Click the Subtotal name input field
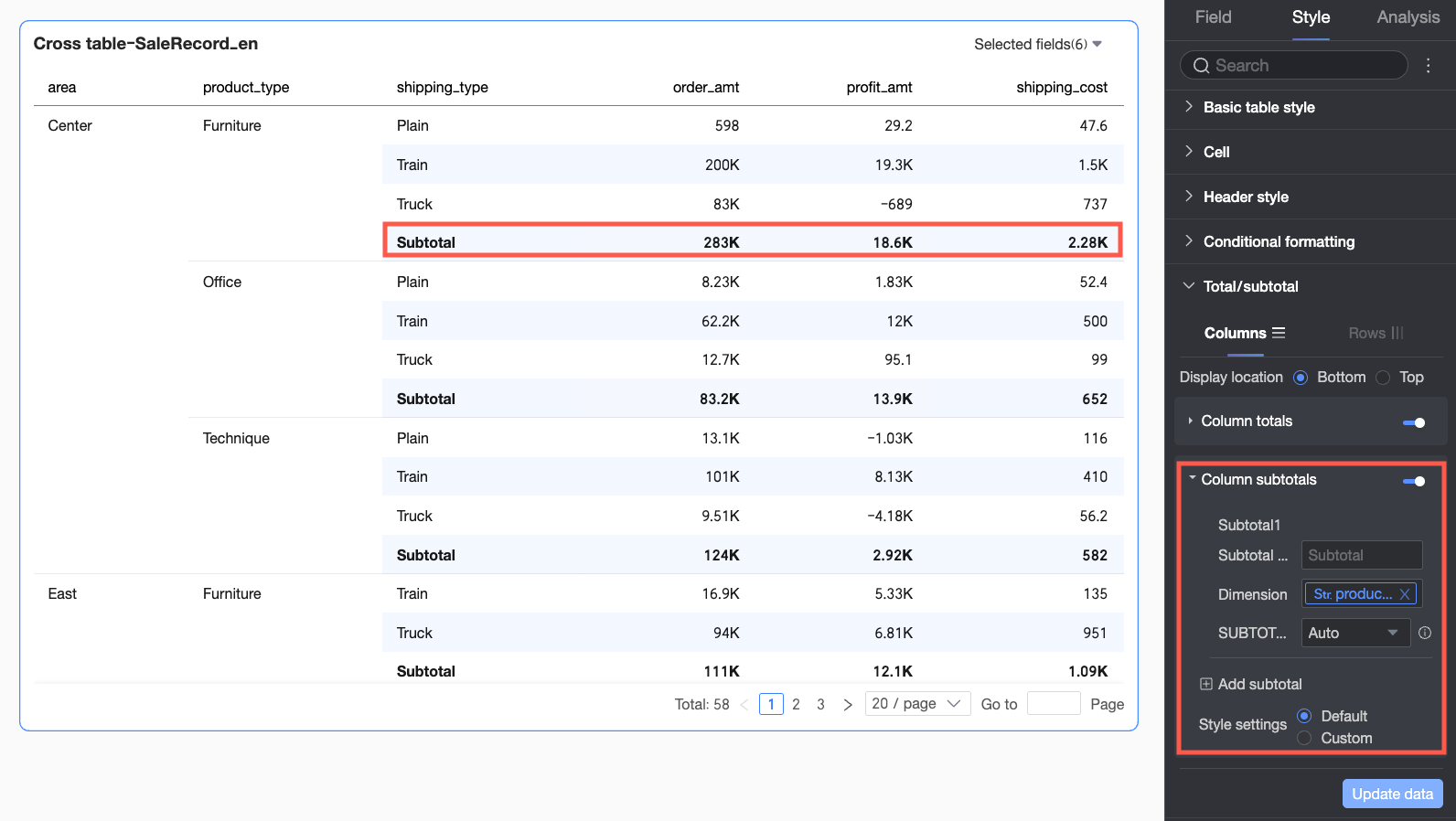 coord(1361,556)
